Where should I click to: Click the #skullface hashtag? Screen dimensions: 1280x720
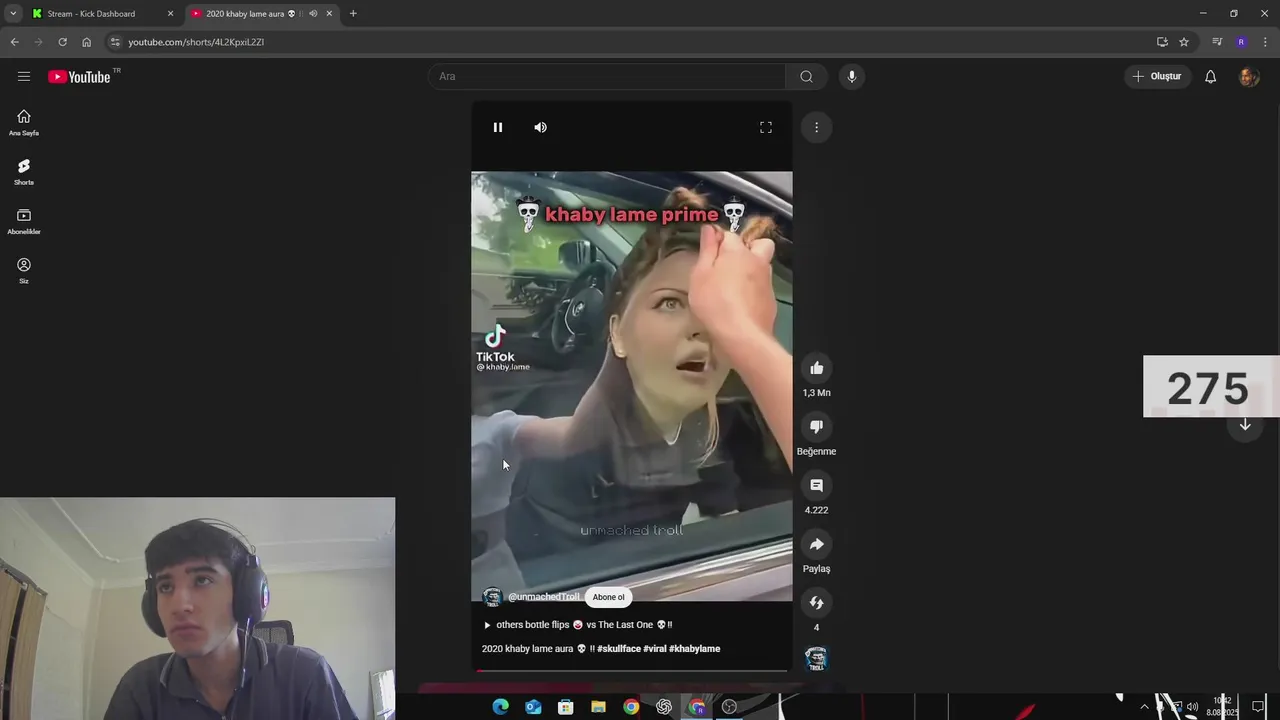click(x=619, y=649)
